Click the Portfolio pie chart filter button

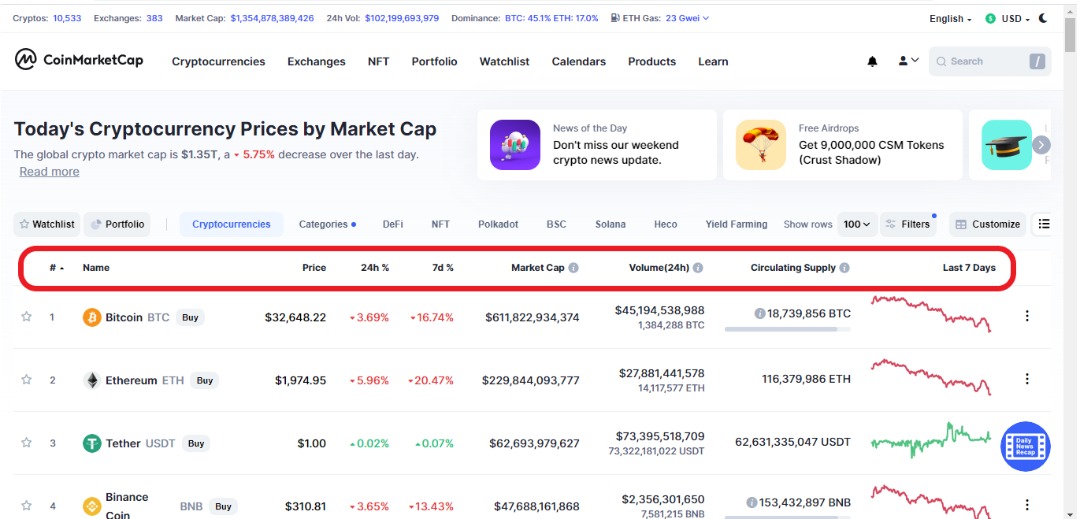pyautogui.click(x=117, y=224)
